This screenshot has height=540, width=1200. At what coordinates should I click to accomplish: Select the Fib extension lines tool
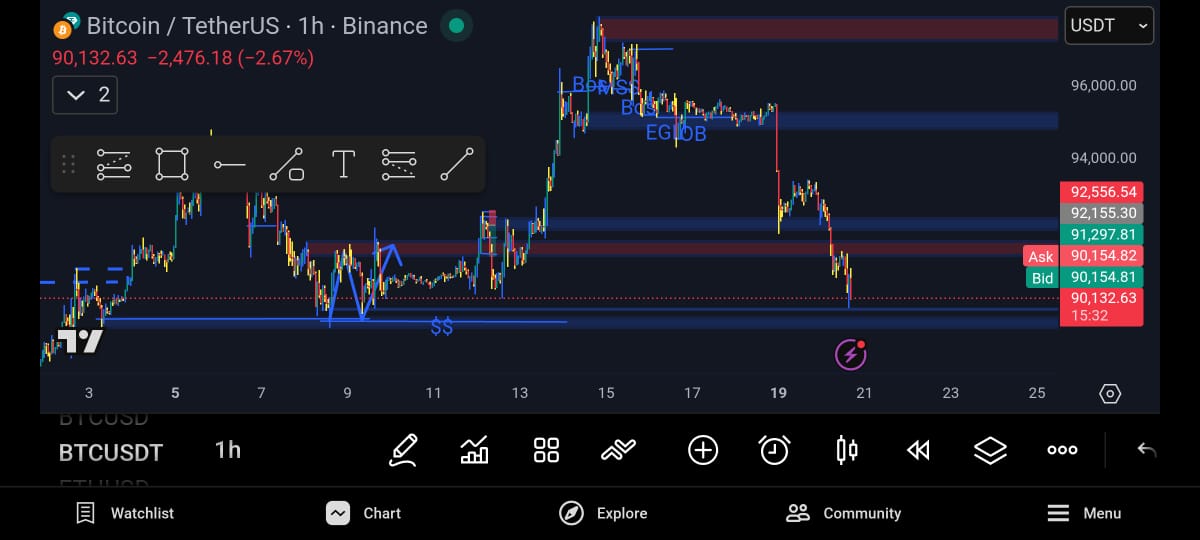pyautogui.click(x=399, y=164)
